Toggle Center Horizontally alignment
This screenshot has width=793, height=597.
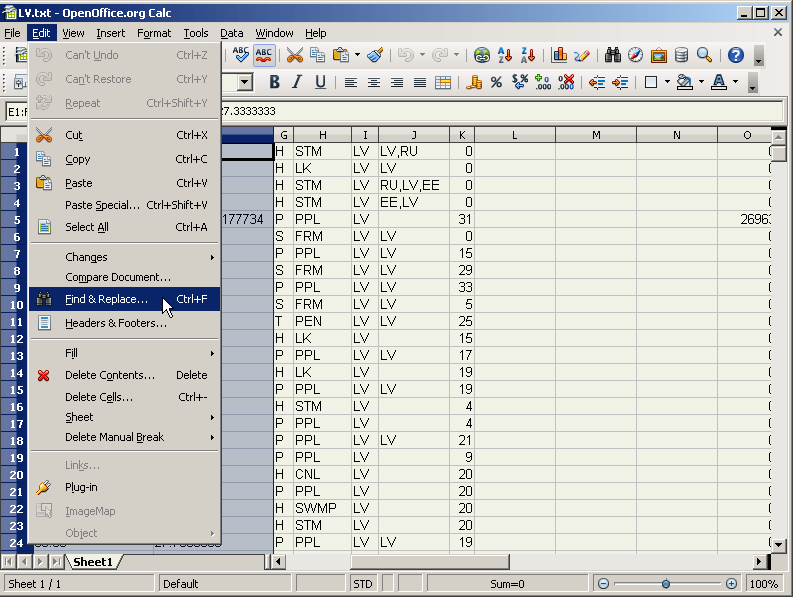tap(374, 82)
